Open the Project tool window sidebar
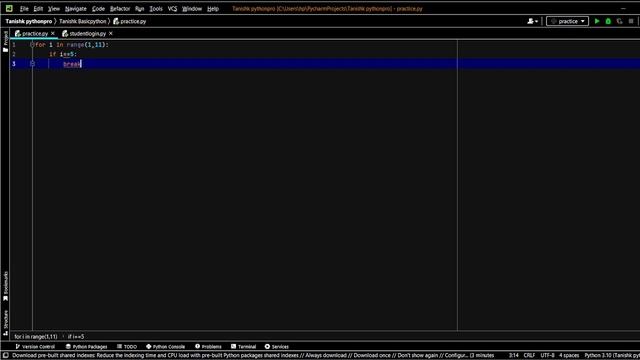This screenshot has height=360, width=640. (x=5, y=41)
